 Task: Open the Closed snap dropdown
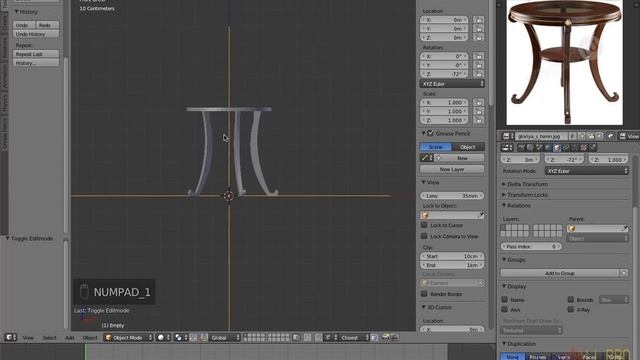354,338
